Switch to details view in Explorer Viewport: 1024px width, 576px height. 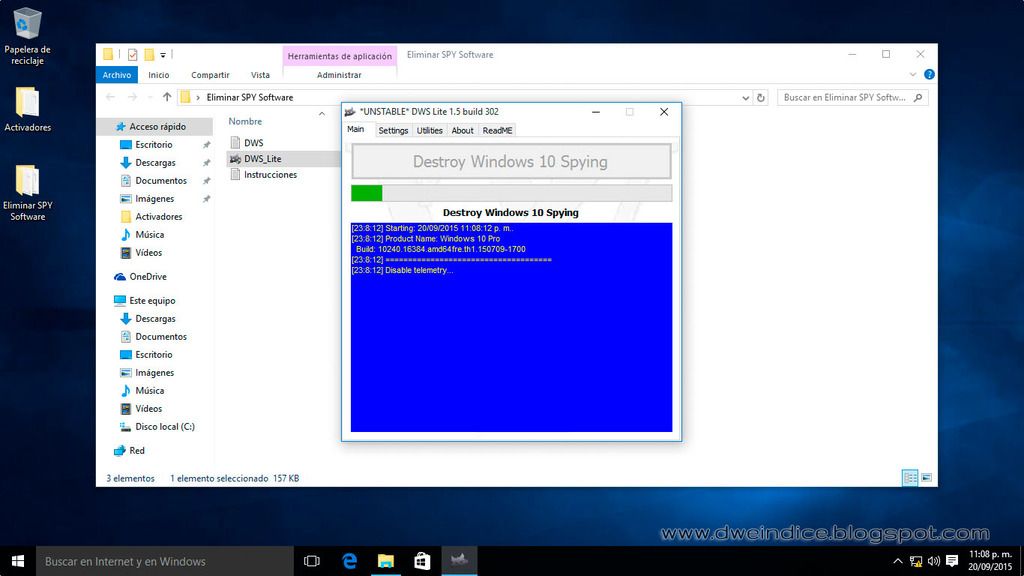click(910, 478)
